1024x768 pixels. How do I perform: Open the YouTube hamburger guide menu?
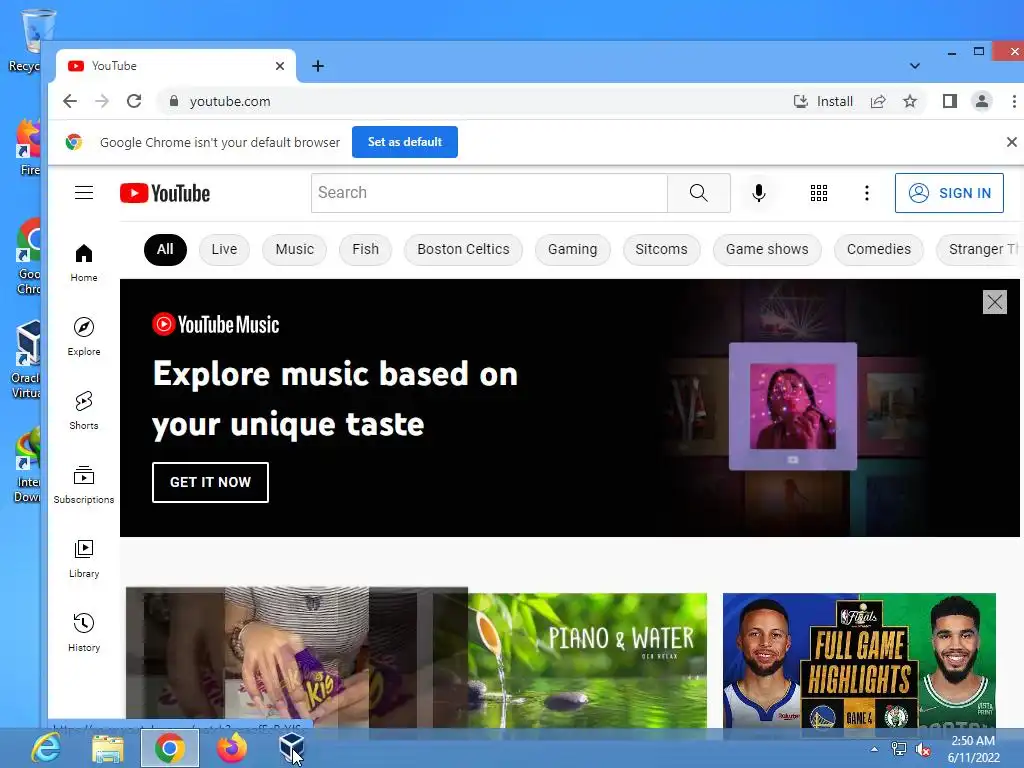(84, 193)
